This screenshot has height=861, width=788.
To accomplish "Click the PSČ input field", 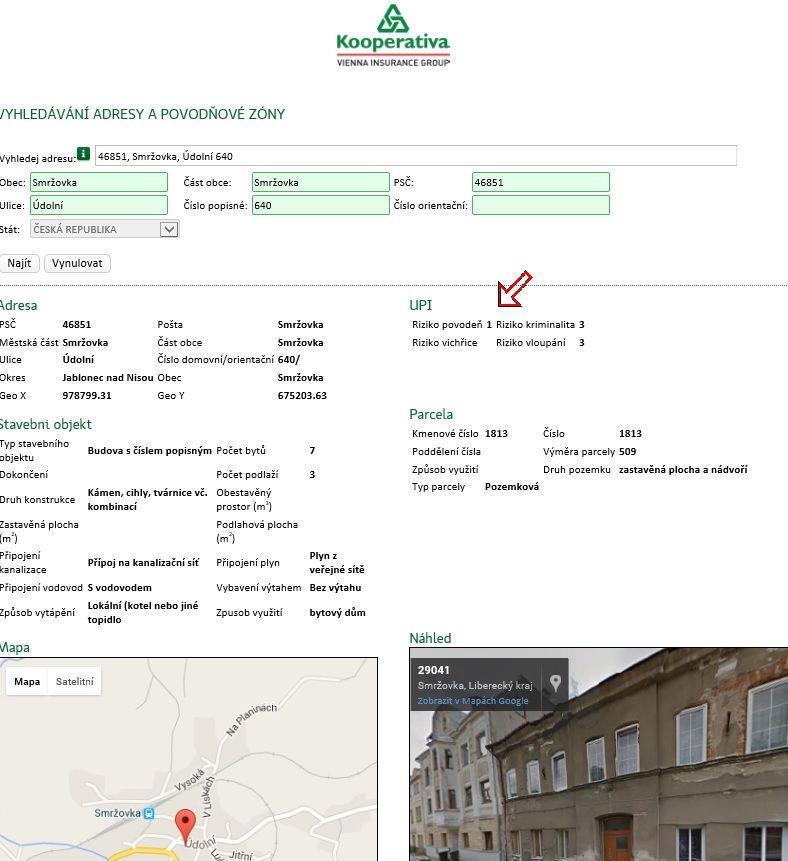I will click(541, 182).
